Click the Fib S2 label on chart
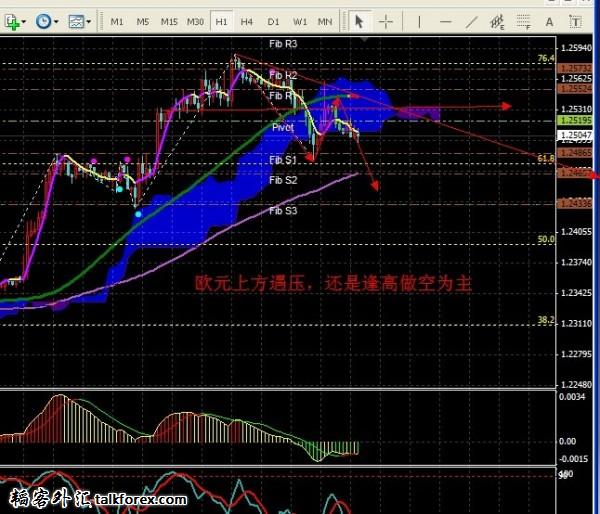600x514 pixels. 283,180
